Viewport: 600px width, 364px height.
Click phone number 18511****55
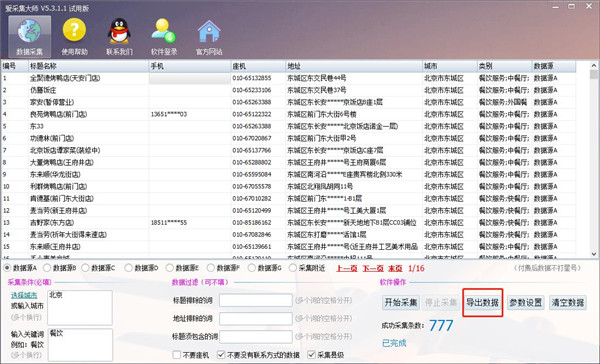[169, 222]
